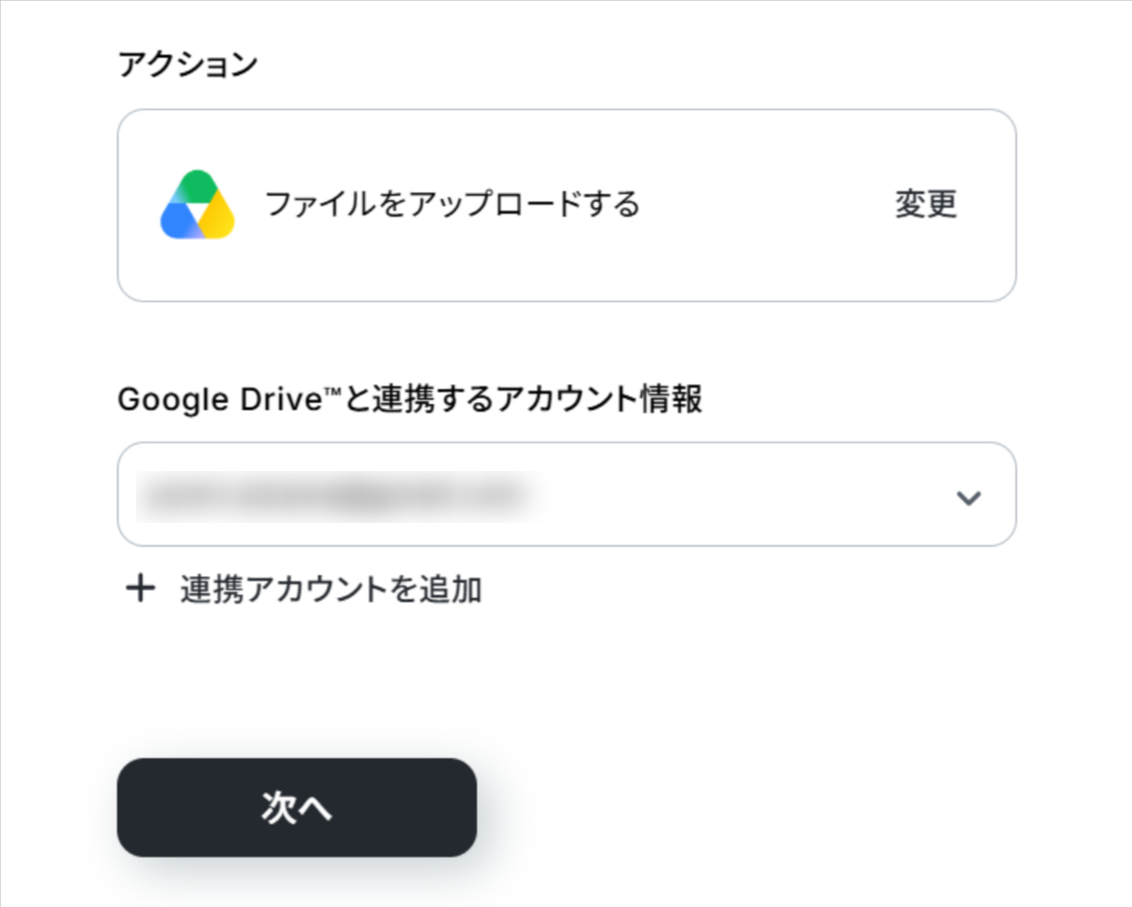The image size is (1132, 907).
Task: Proceed with the 次へ button
Action: (297, 807)
